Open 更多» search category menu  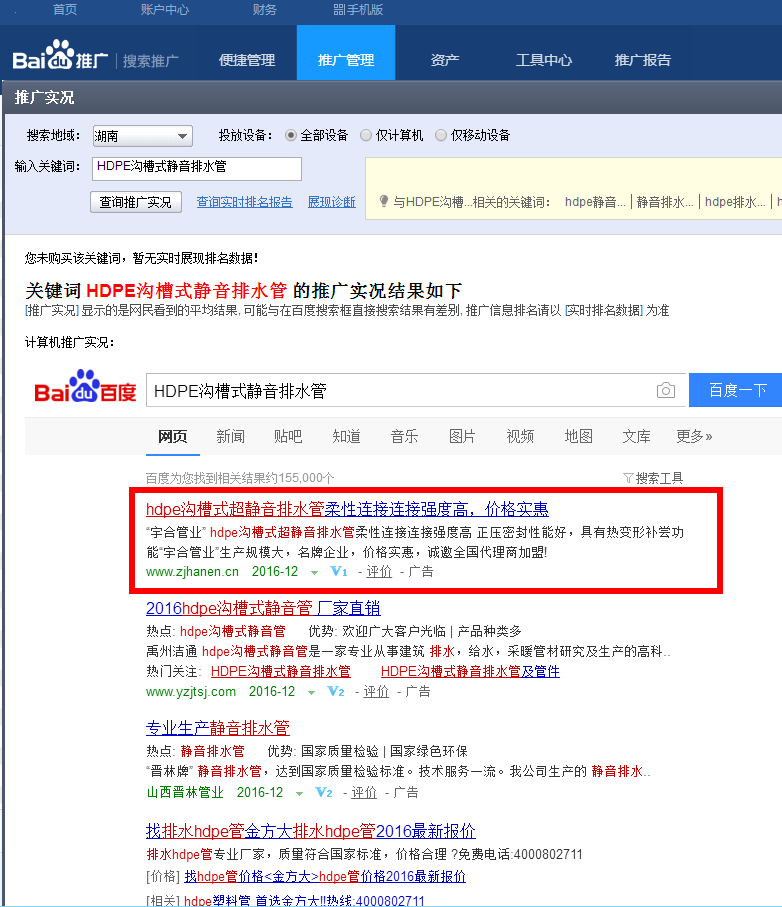coord(694,436)
